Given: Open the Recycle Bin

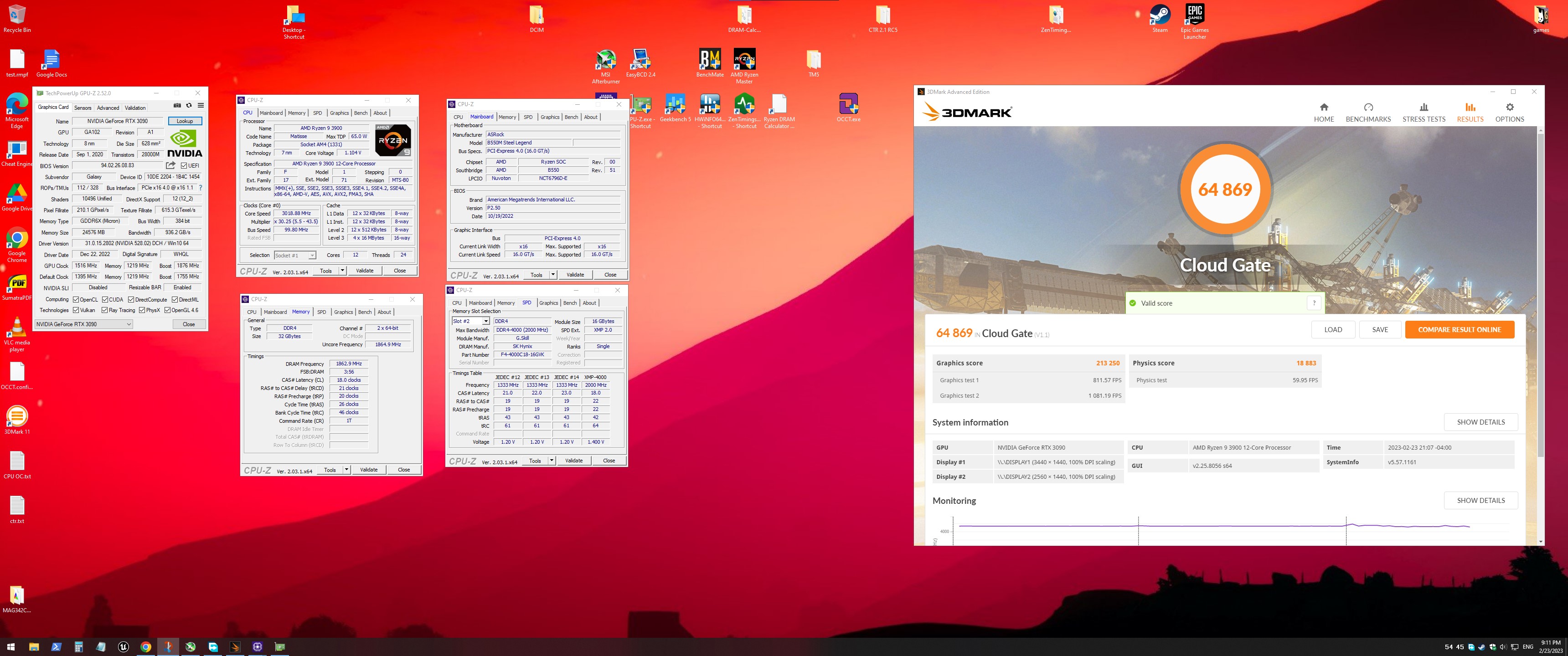Looking at the screenshot, I should tap(17, 19).
